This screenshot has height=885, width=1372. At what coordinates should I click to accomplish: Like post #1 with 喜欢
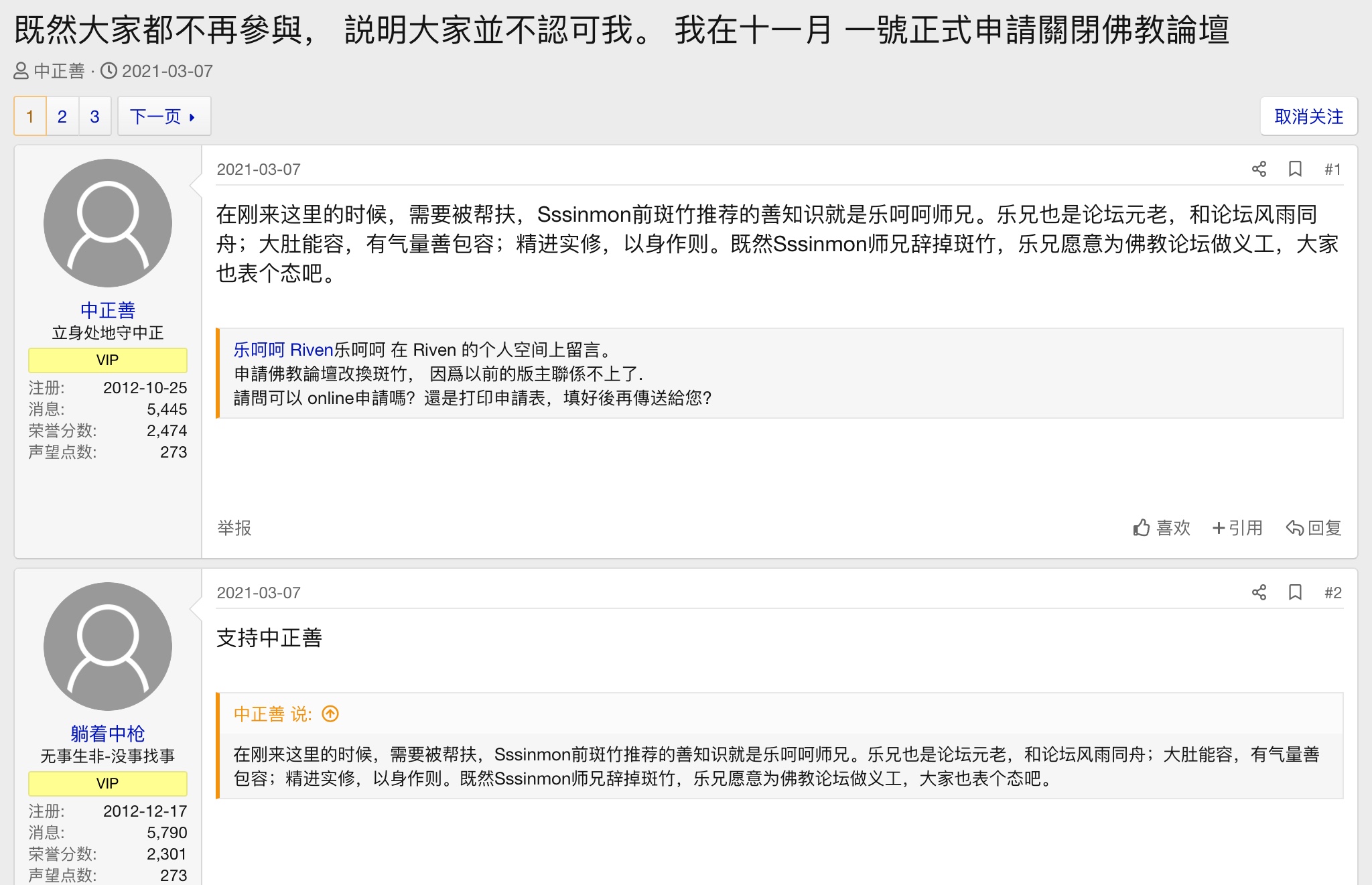pyautogui.click(x=1162, y=528)
